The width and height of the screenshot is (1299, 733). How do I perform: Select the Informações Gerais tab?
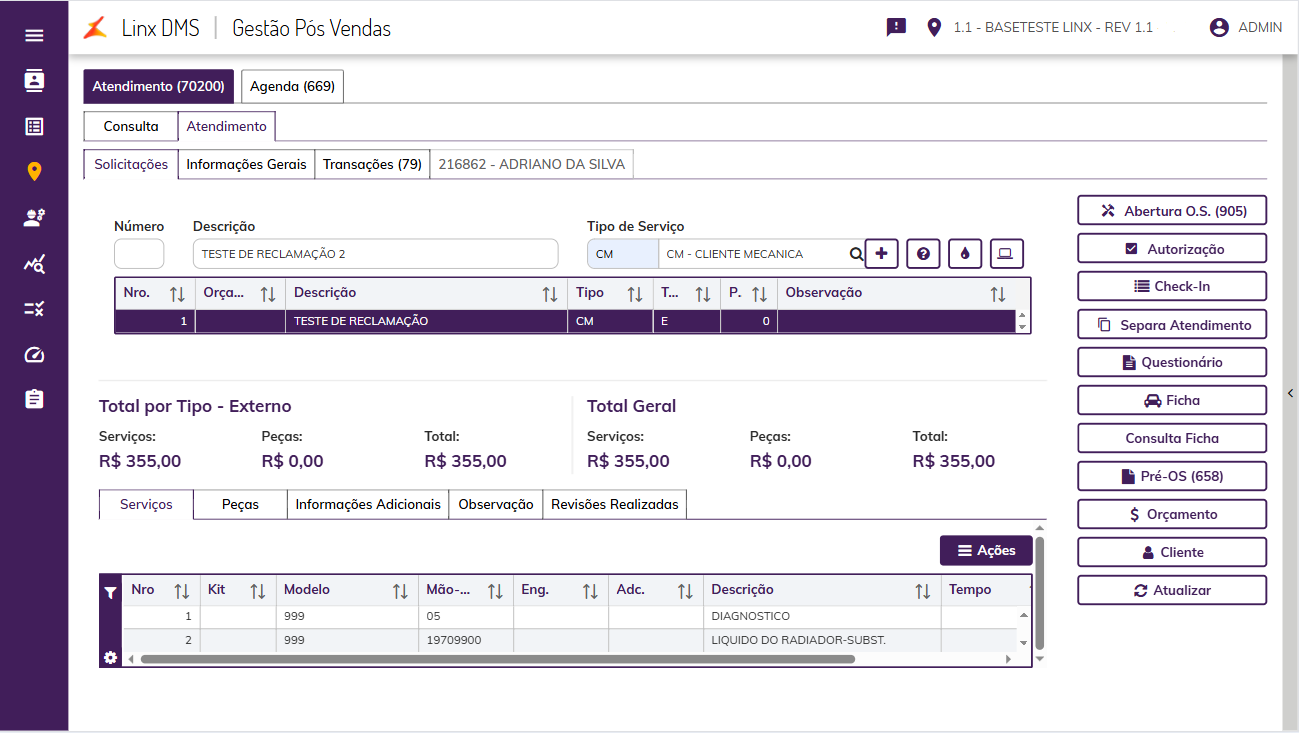click(x=246, y=164)
